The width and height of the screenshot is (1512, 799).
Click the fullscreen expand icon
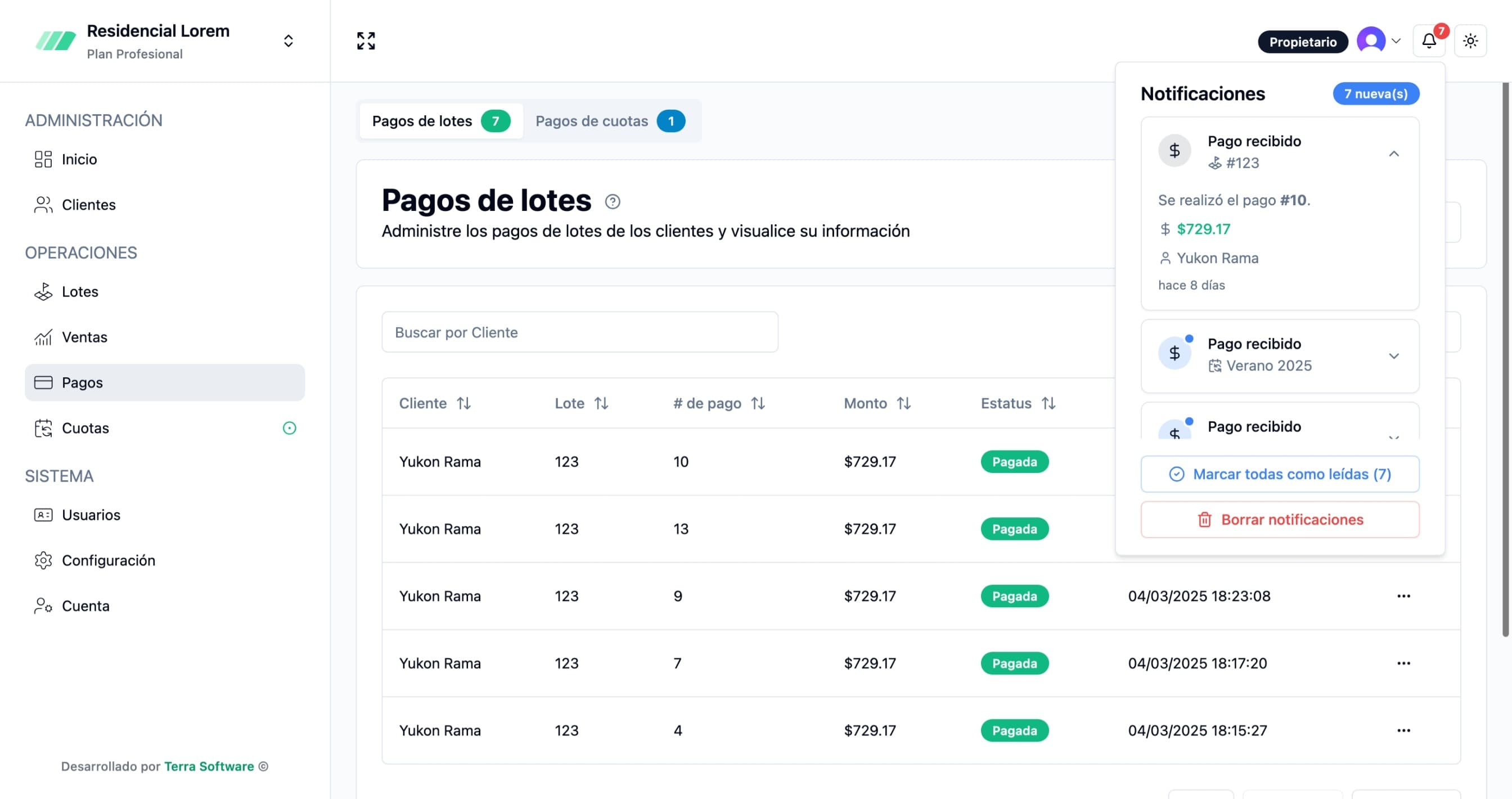click(x=366, y=40)
